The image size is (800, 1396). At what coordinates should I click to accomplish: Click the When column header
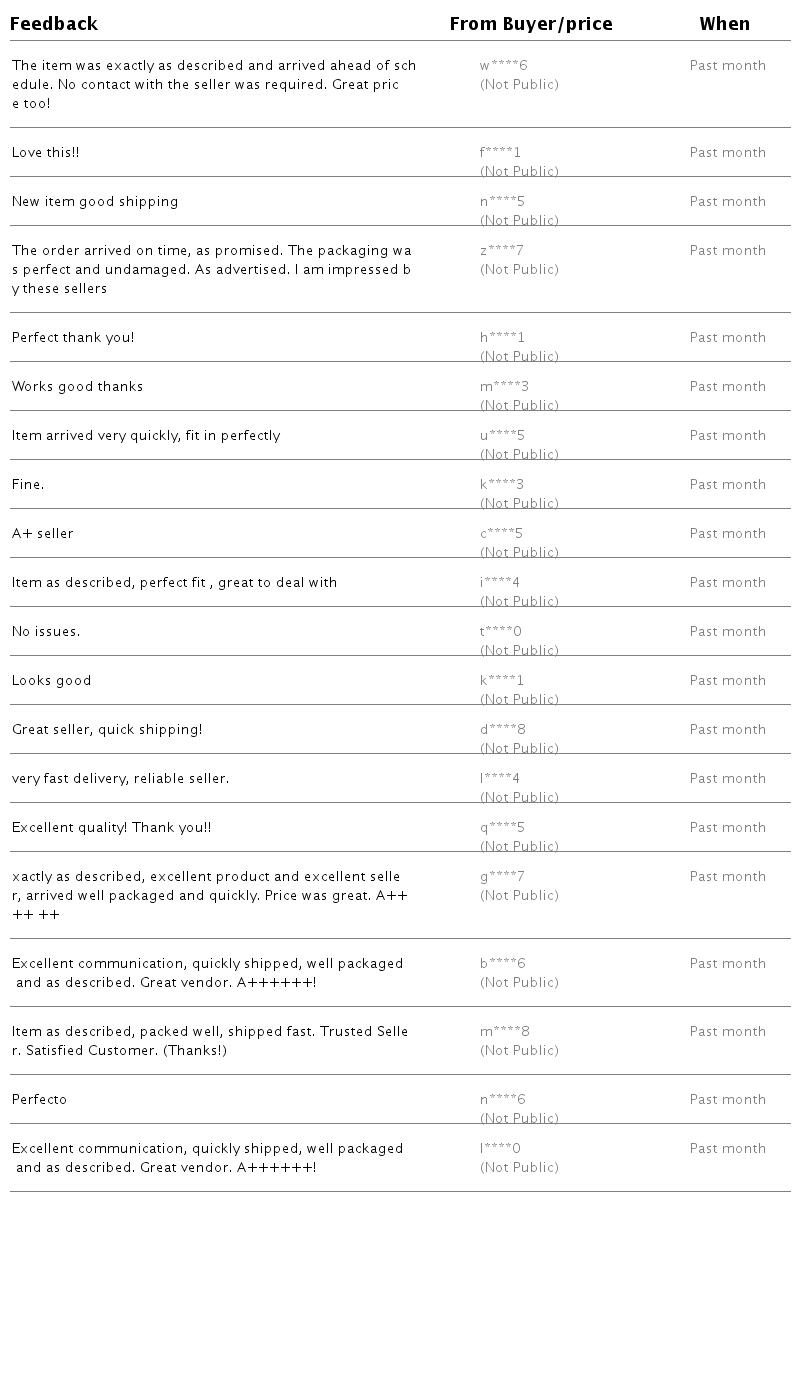[x=724, y=24]
